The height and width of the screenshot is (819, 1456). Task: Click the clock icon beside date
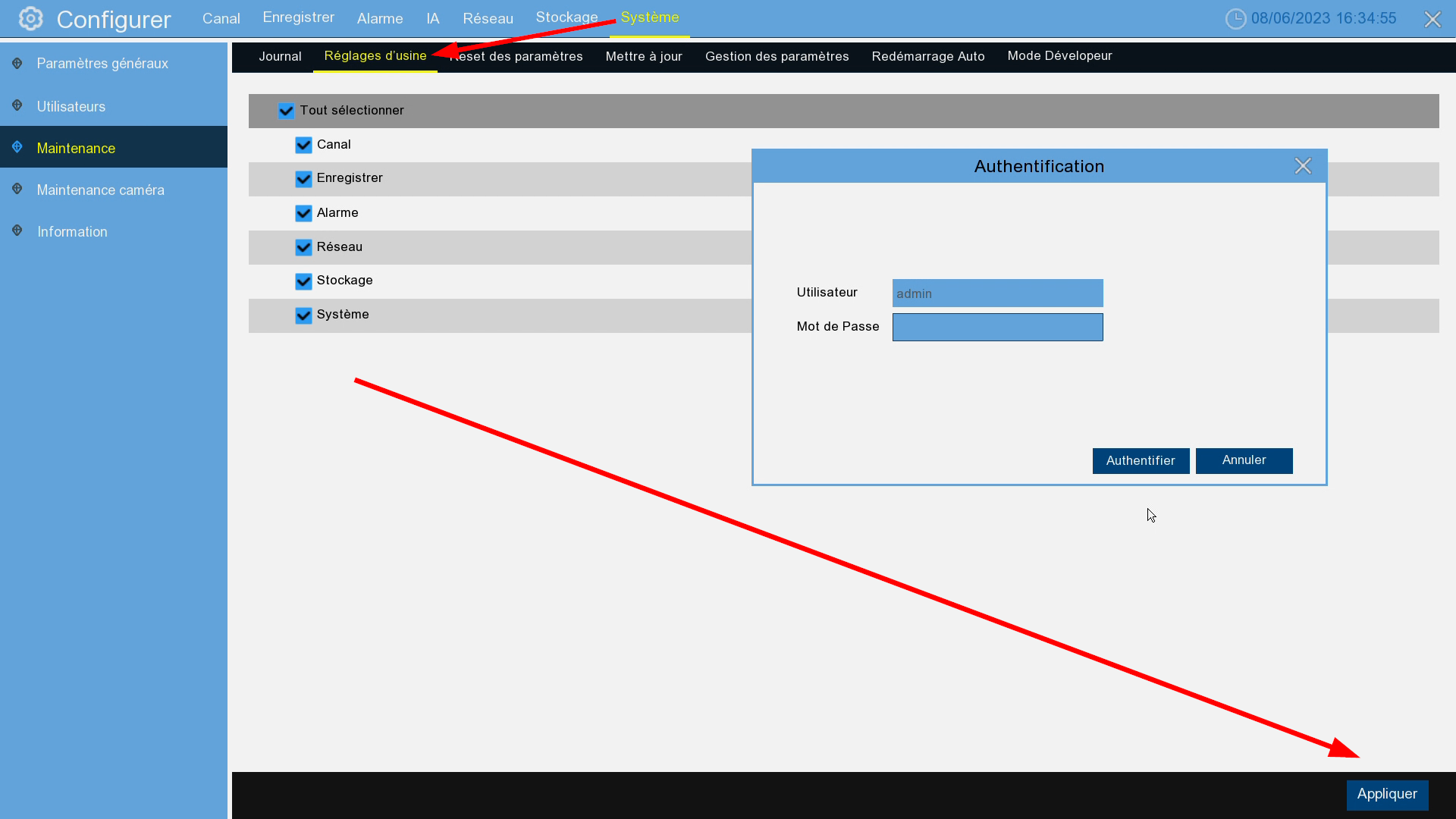1235,19
